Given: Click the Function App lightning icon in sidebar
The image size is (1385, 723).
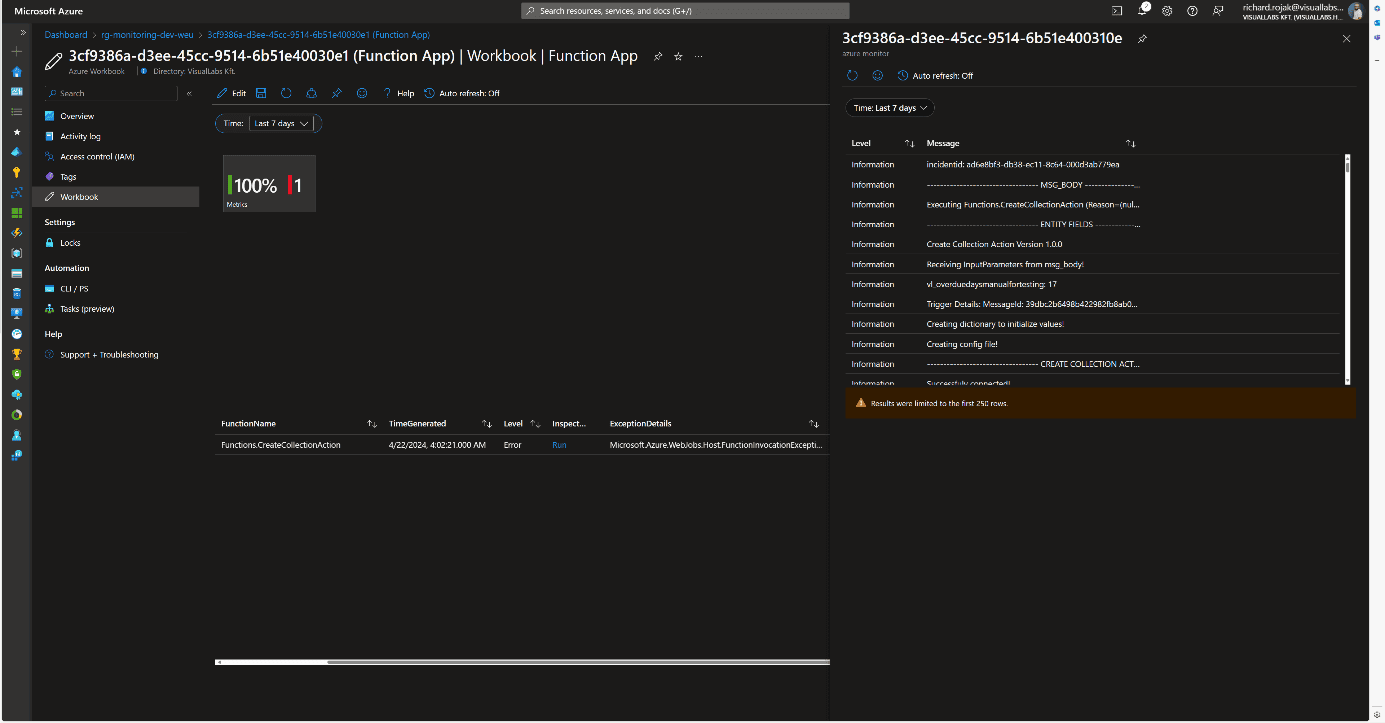Looking at the screenshot, I should pos(16,233).
